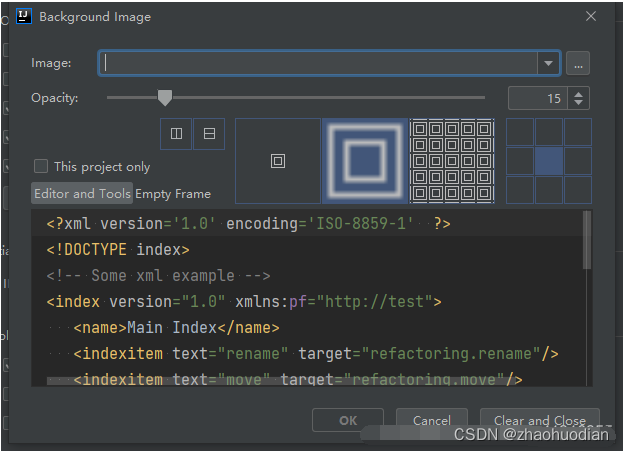Select the middle-left anchor grid cell
Viewport: 624px width, 451px height.
click(520, 161)
